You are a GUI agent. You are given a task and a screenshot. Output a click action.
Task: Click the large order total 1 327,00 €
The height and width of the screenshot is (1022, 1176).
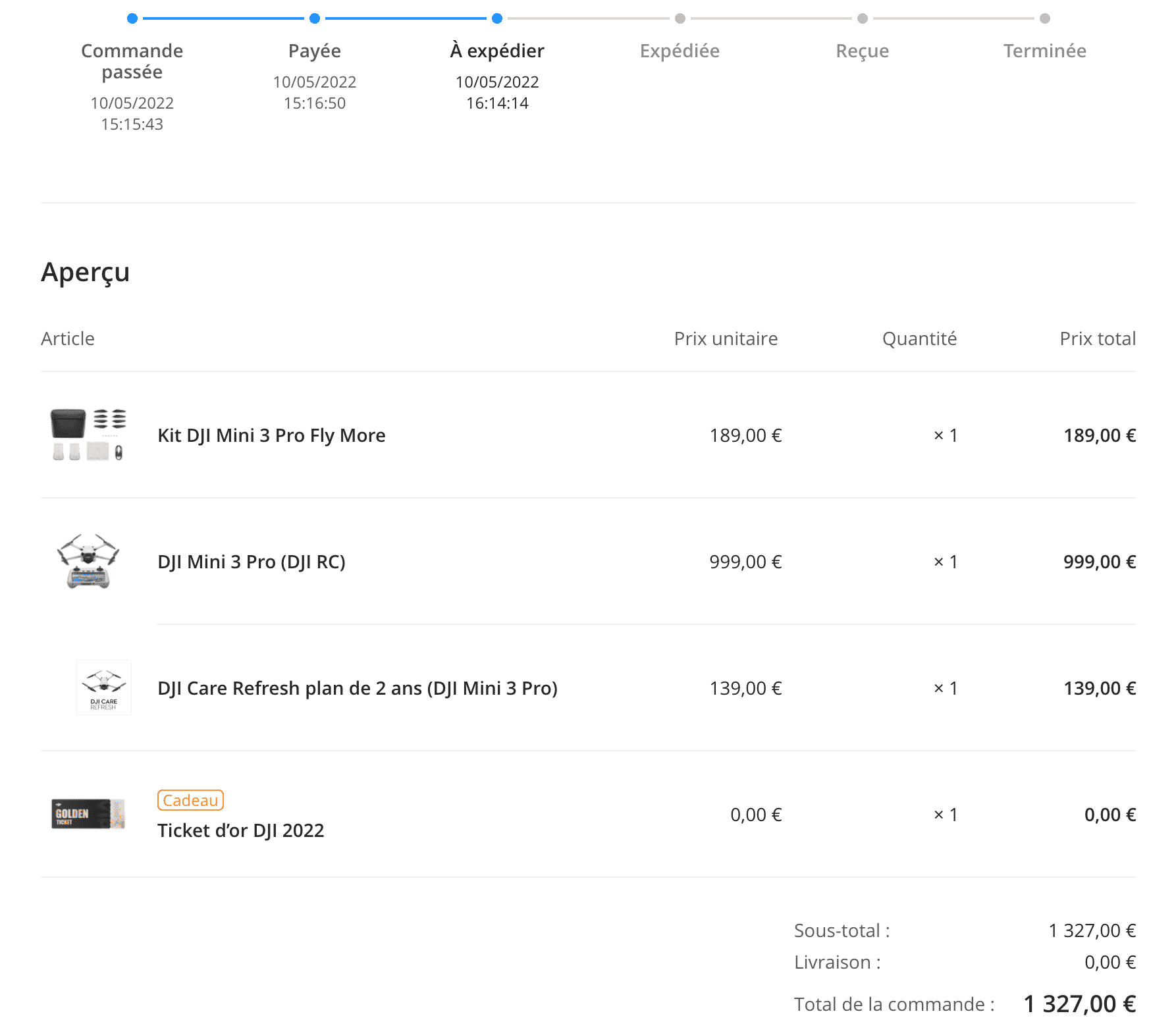click(1080, 1004)
